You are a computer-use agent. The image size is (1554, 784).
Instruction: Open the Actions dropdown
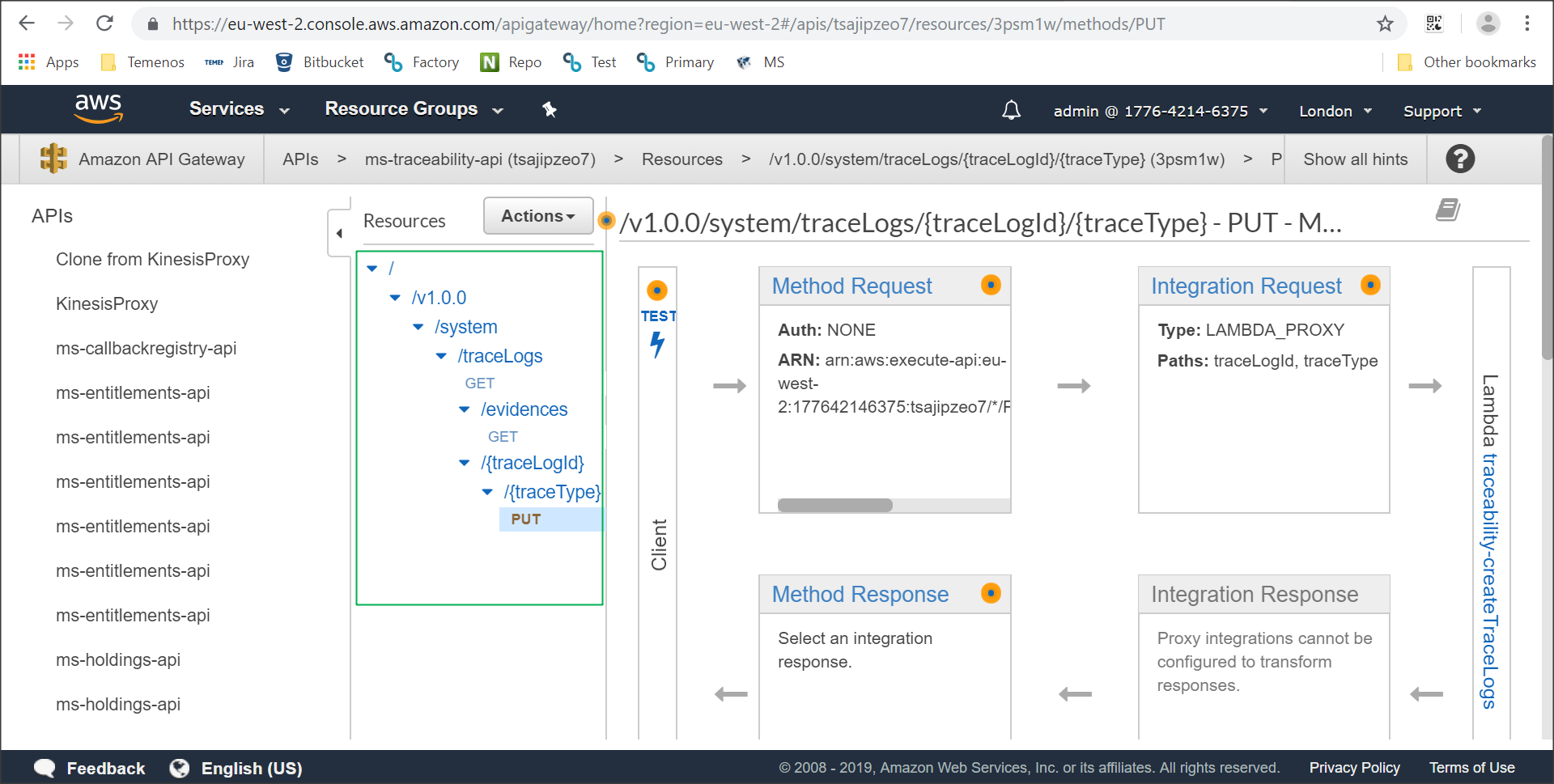coord(538,216)
